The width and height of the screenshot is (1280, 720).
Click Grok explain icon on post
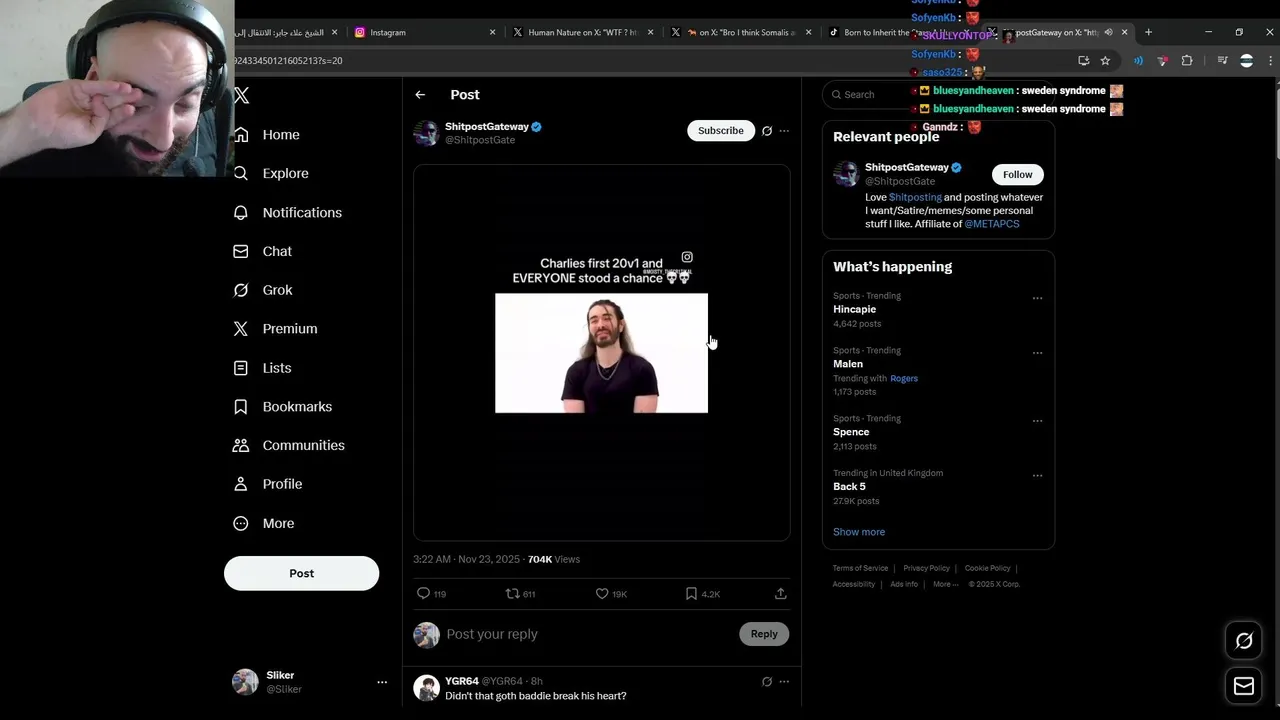(x=767, y=131)
